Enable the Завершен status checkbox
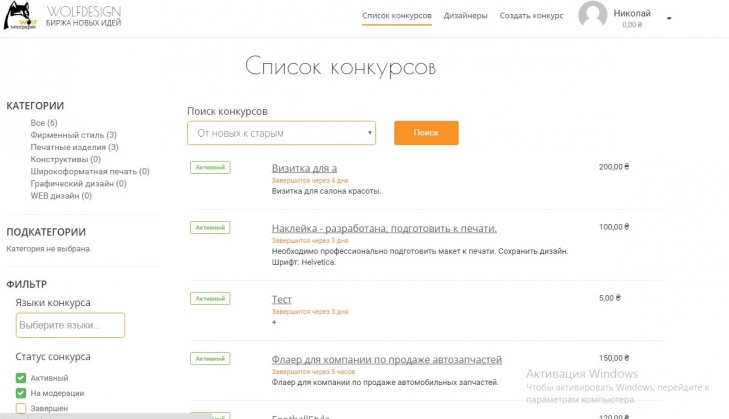This screenshot has height=419, width=729. pyautogui.click(x=21, y=408)
